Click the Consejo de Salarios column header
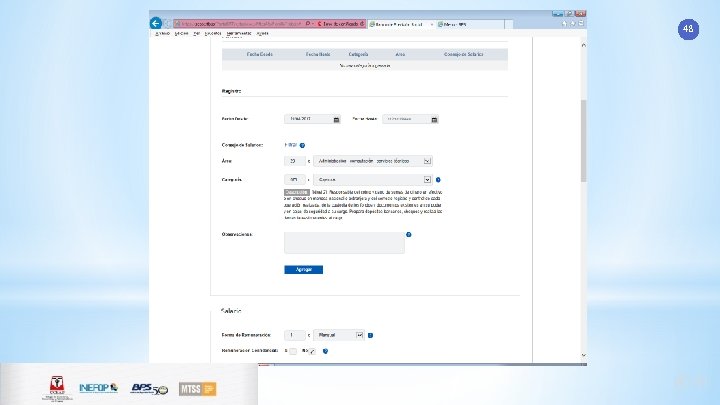 coord(463,54)
